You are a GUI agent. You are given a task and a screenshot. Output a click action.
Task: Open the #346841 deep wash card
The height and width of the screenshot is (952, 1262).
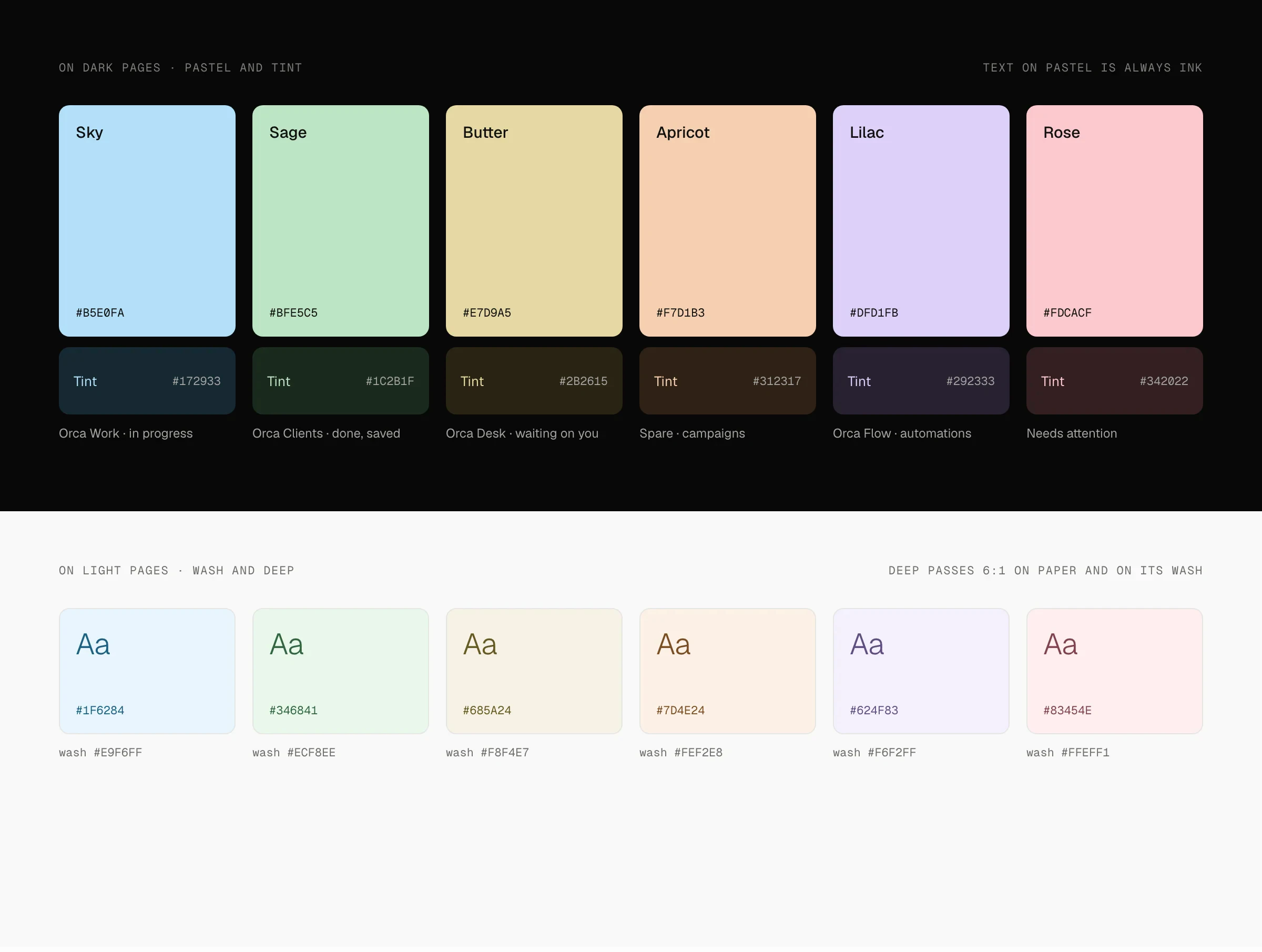coord(341,671)
